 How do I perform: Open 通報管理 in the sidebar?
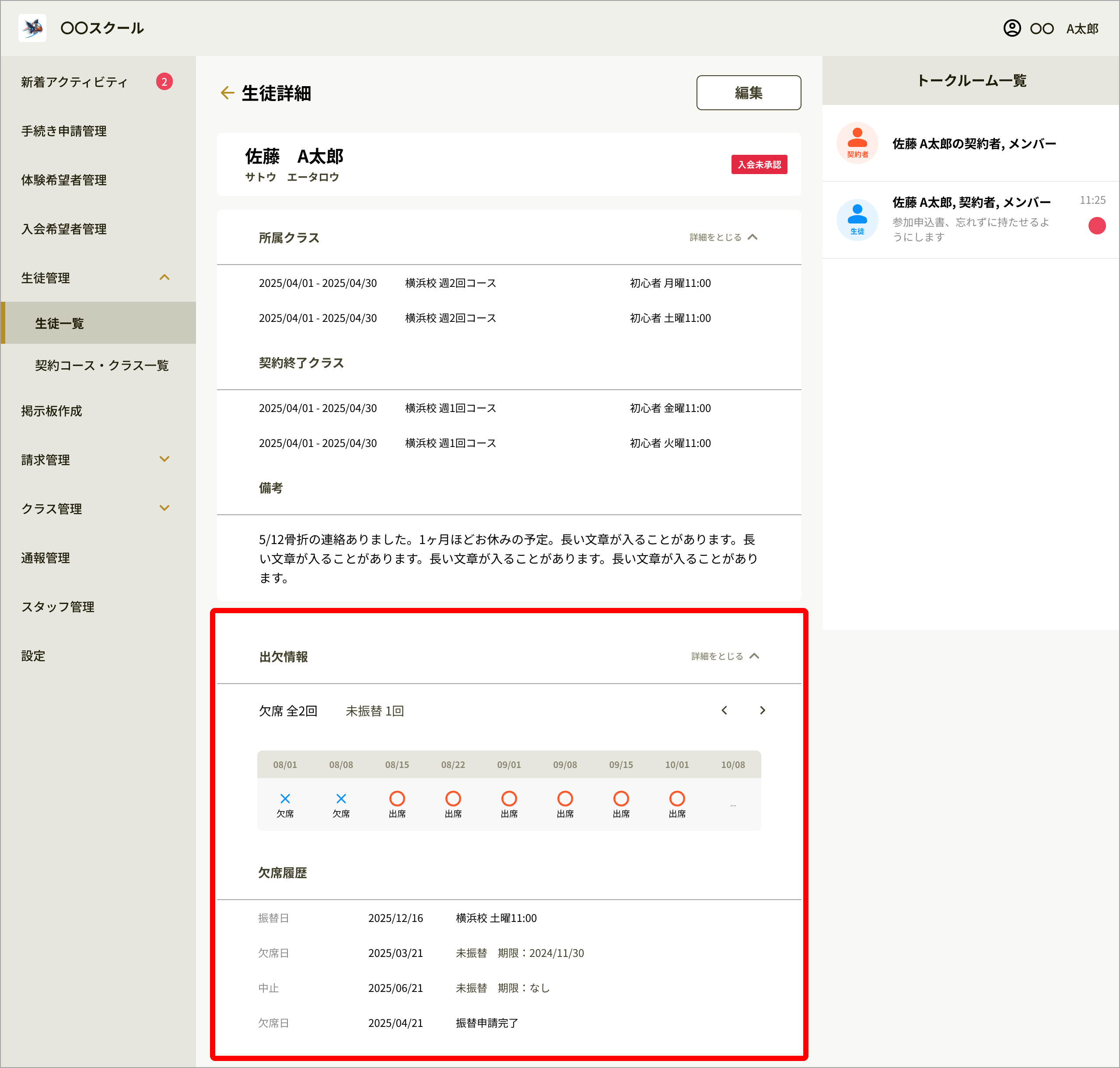pos(98,558)
